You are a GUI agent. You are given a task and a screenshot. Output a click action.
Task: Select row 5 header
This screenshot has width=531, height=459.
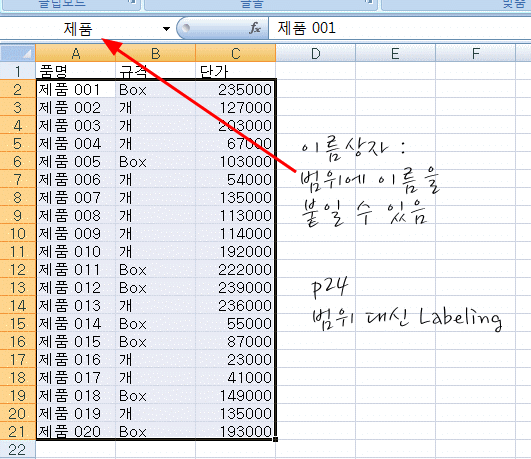(18, 143)
